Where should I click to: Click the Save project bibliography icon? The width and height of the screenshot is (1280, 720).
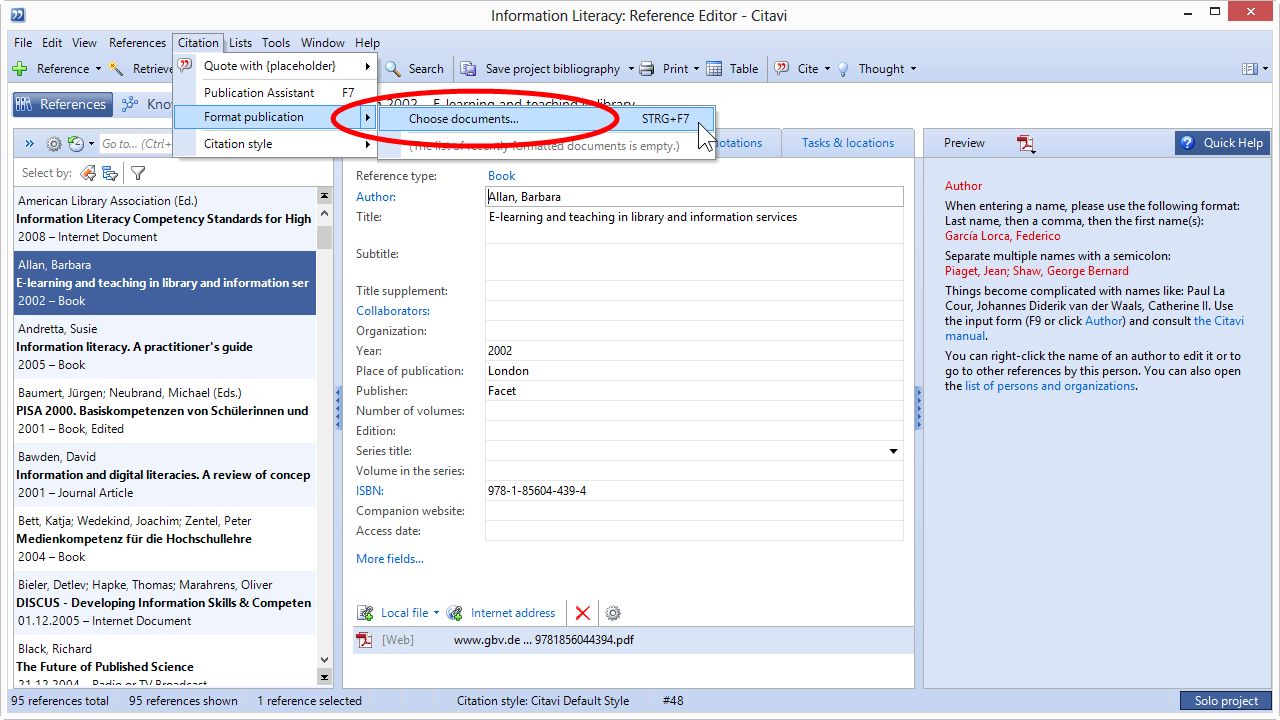(x=468, y=69)
